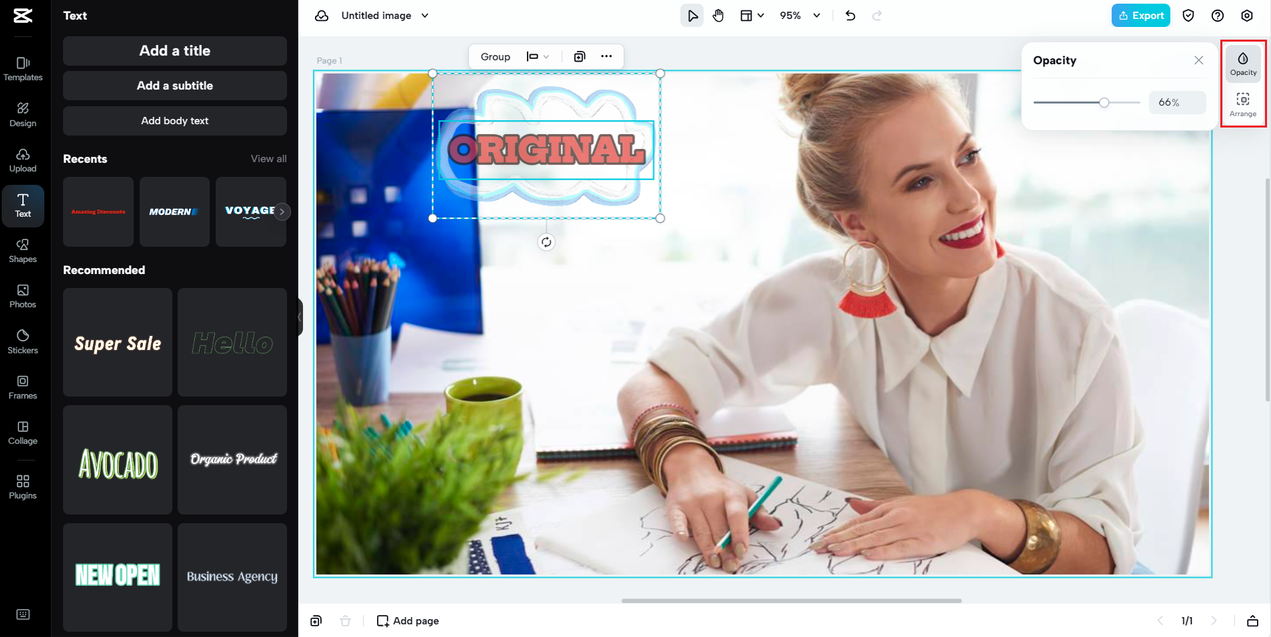Click Add page button
The image size is (1271, 637).
coord(408,621)
